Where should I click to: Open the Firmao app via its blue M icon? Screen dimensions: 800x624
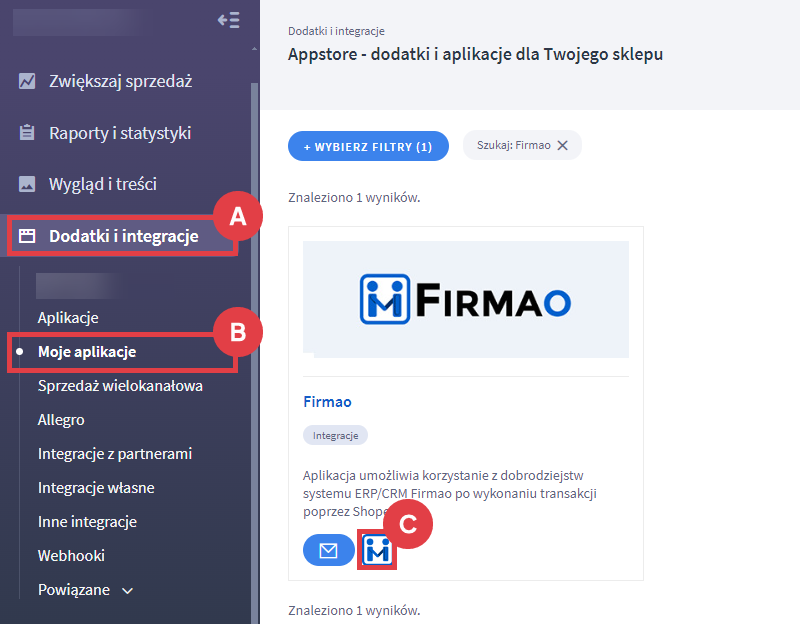point(377,550)
